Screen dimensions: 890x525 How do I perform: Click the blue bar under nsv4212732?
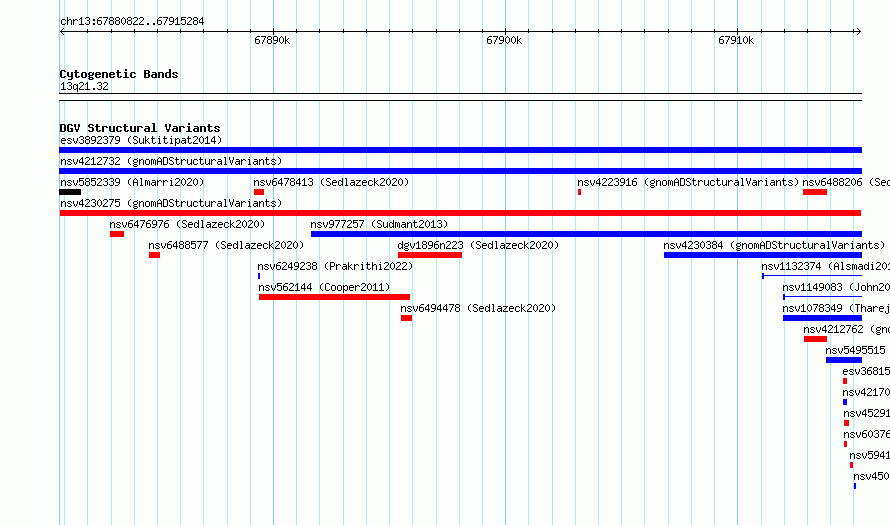click(460, 171)
